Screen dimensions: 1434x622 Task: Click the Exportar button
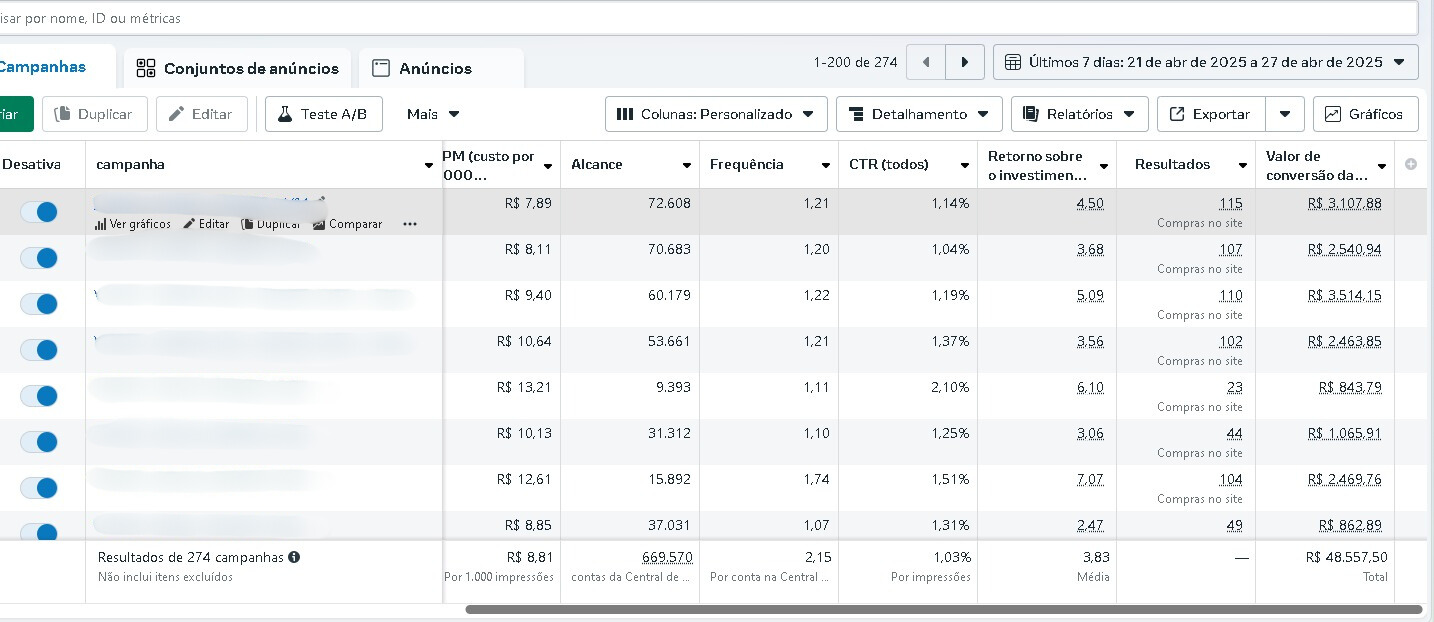[1211, 114]
